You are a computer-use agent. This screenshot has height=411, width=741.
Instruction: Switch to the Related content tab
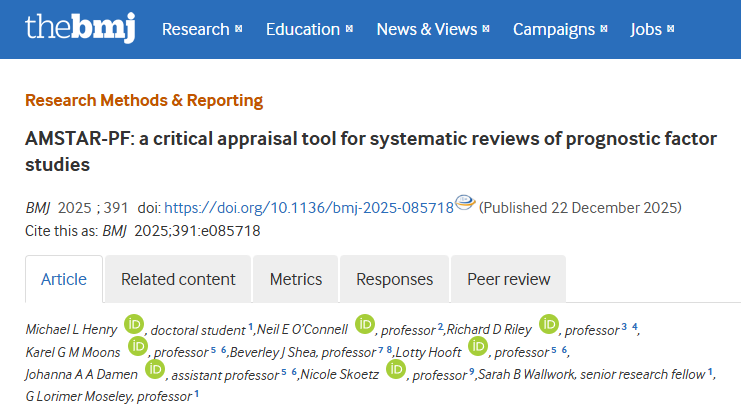click(178, 279)
